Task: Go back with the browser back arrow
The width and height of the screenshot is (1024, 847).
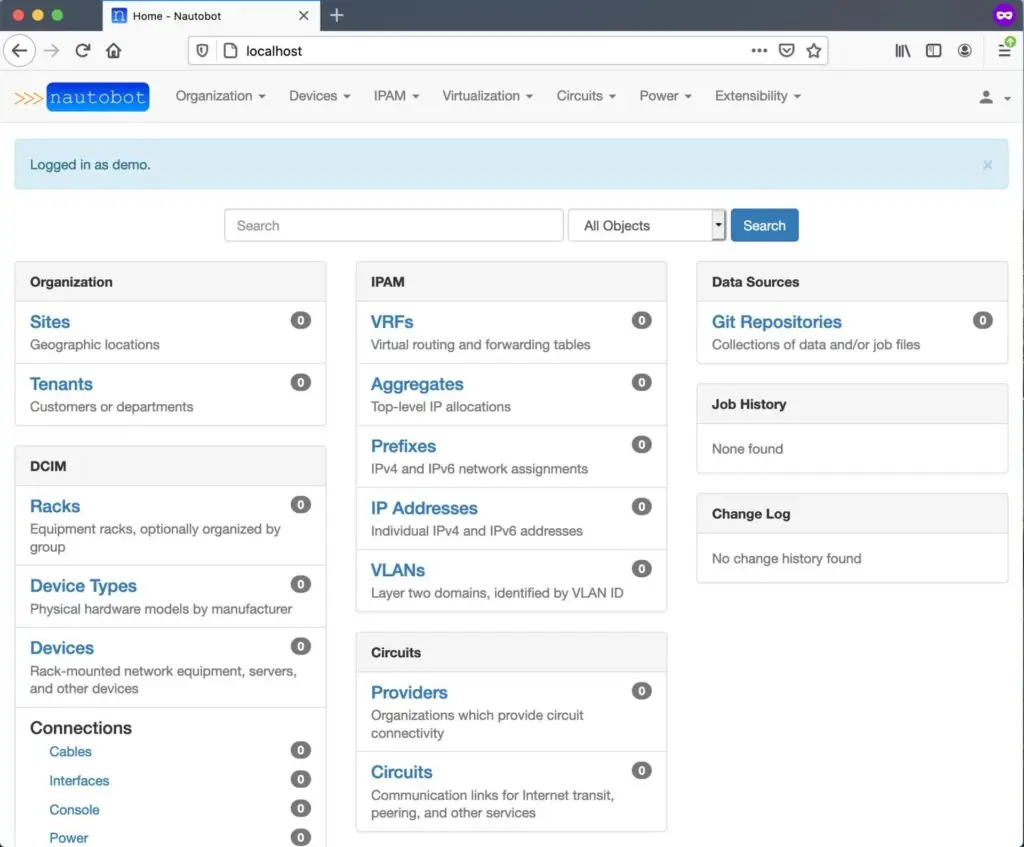Action: (x=20, y=50)
